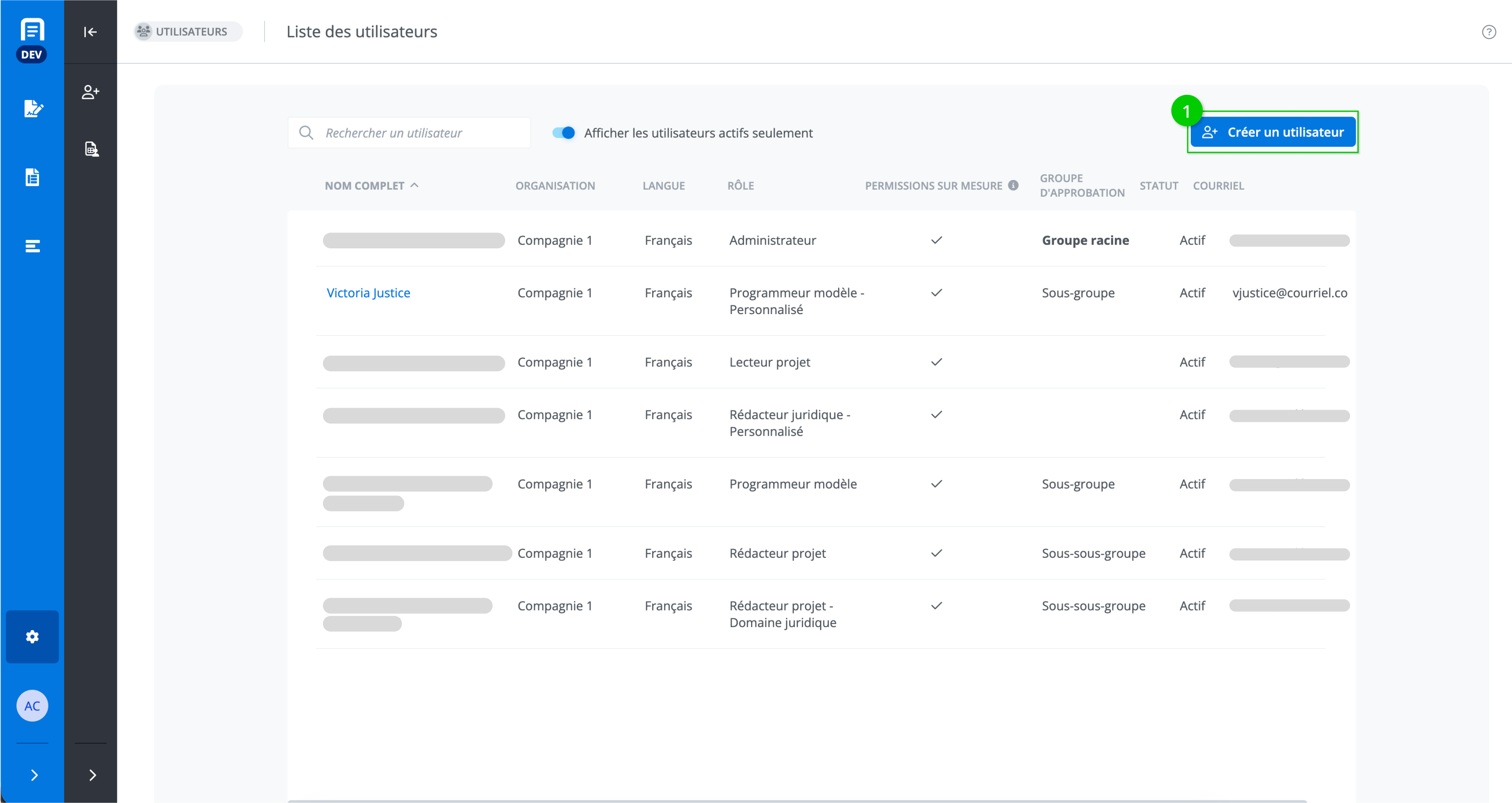Expand the dark secondary sidebar chevron

click(92, 775)
